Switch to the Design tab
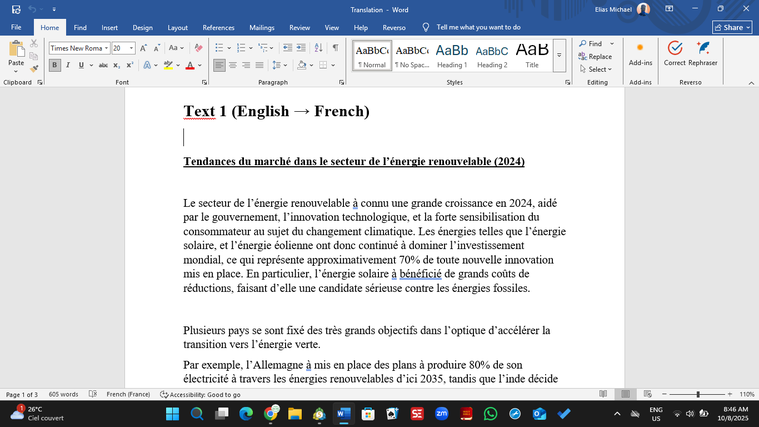The height and width of the screenshot is (427, 759). [142, 28]
